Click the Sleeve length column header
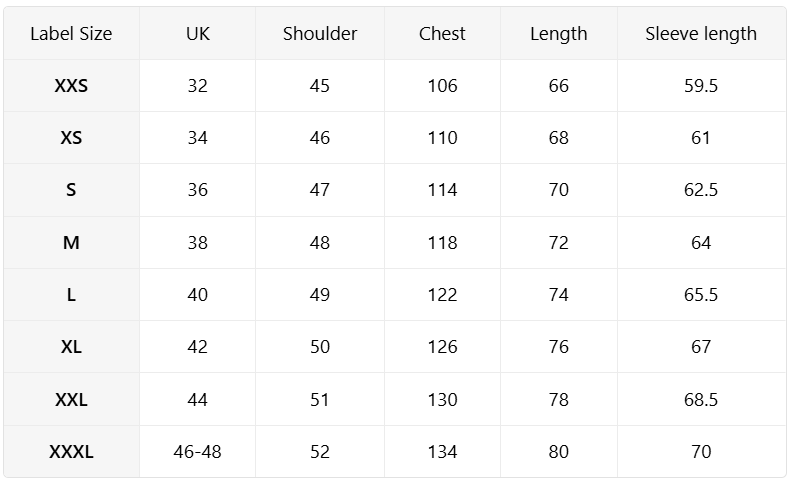 pos(701,33)
